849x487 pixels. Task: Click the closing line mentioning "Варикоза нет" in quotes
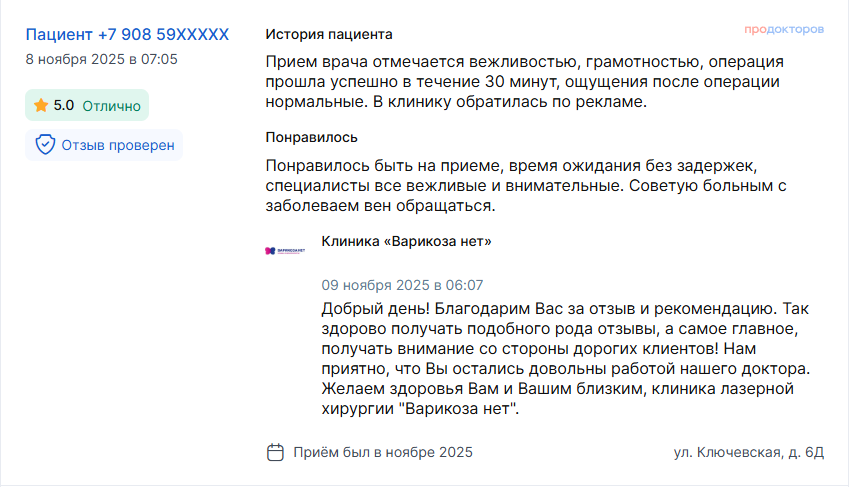tap(419, 409)
